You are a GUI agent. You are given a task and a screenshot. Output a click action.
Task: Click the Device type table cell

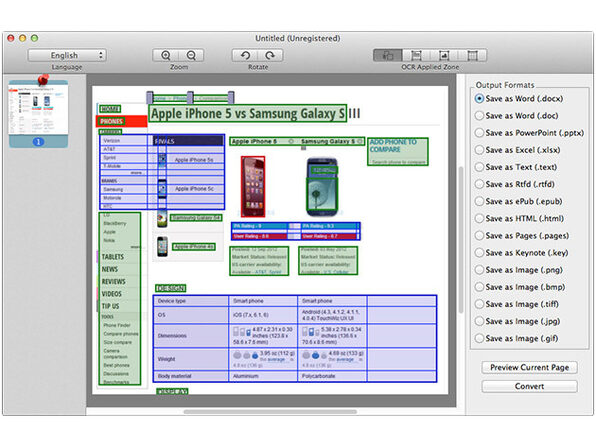(x=191, y=301)
